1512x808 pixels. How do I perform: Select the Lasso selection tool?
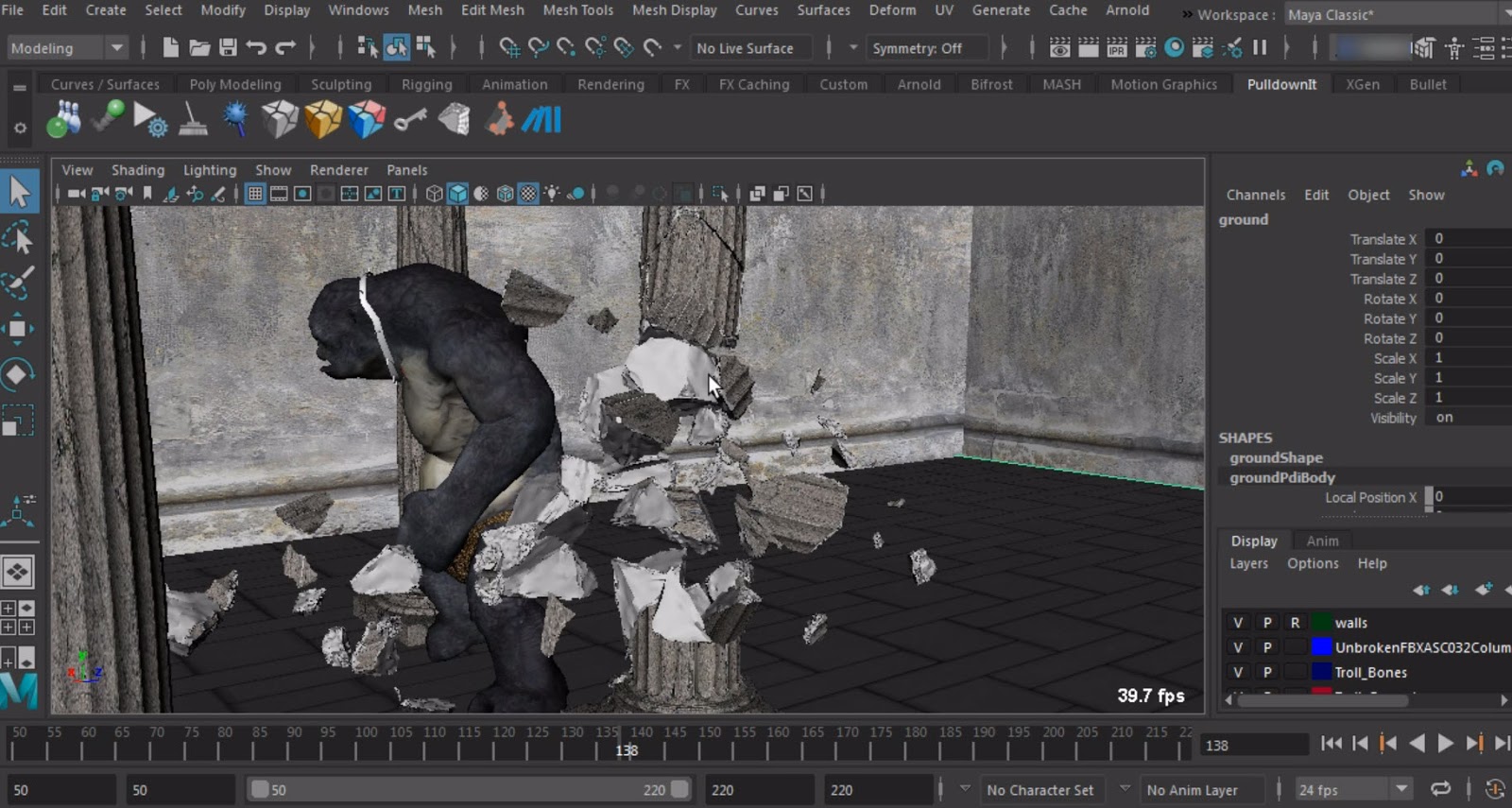[x=18, y=239]
